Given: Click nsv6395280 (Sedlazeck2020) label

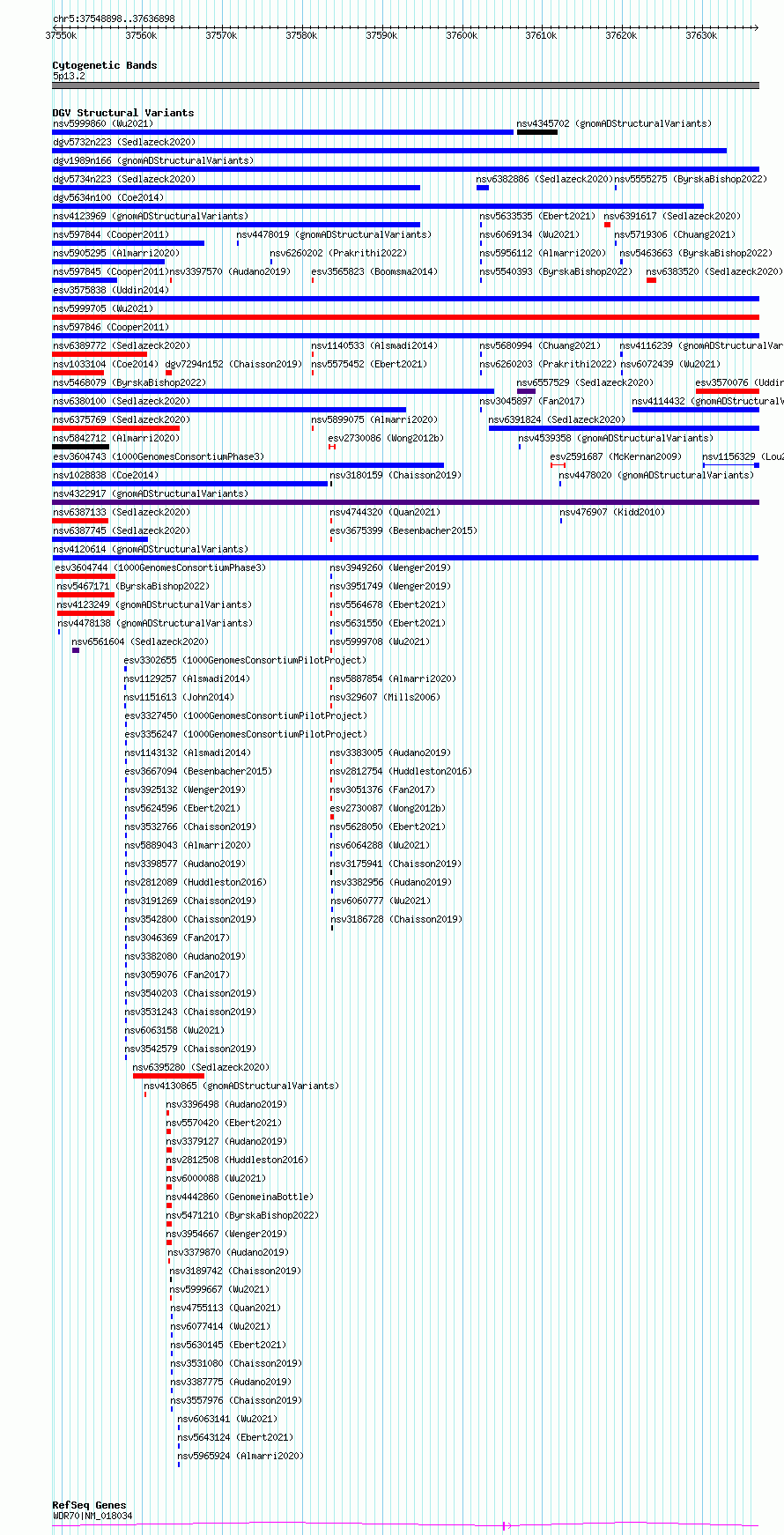Looking at the screenshot, I should (x=201, y=1068).
